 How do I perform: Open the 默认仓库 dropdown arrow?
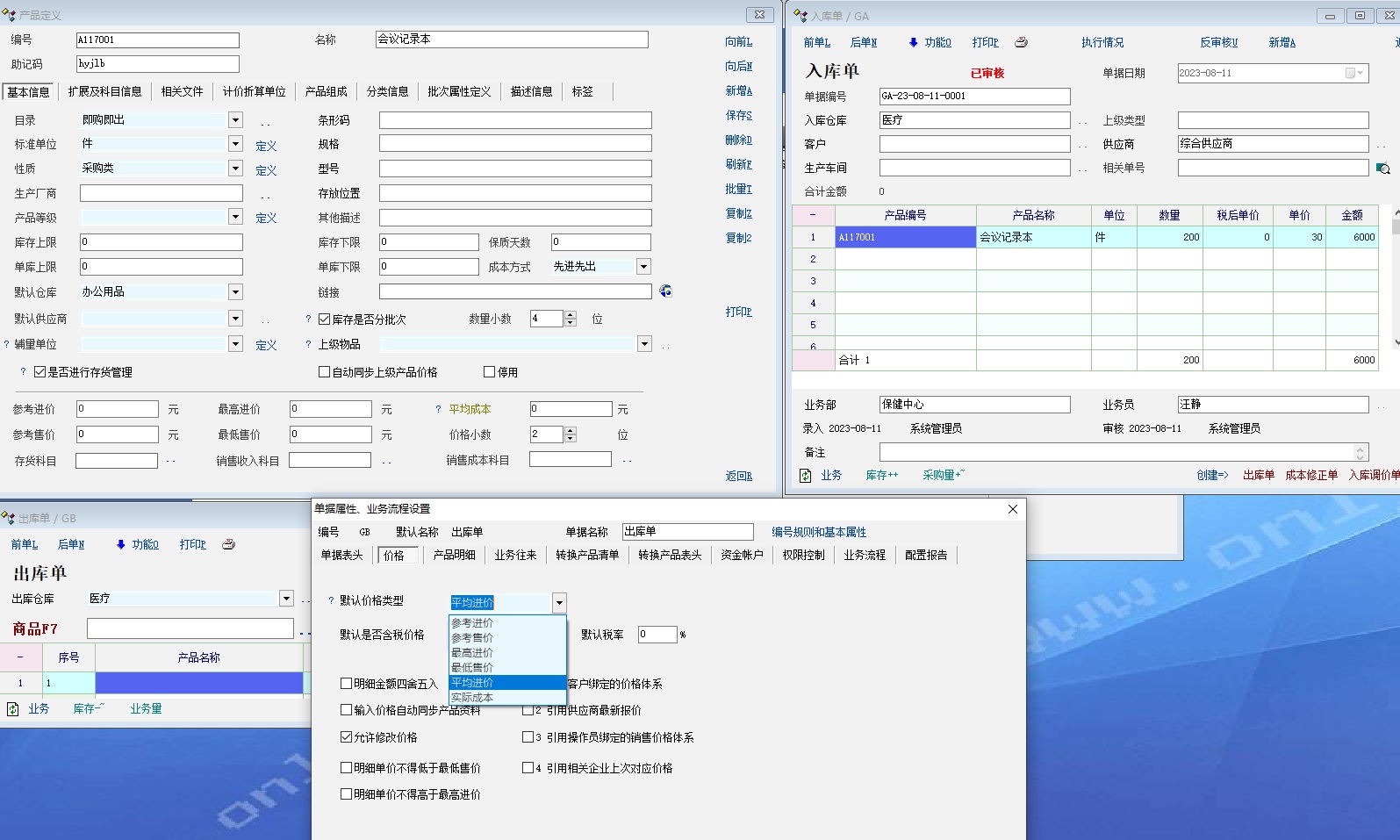pyautogui.click(x=235, y=291)
